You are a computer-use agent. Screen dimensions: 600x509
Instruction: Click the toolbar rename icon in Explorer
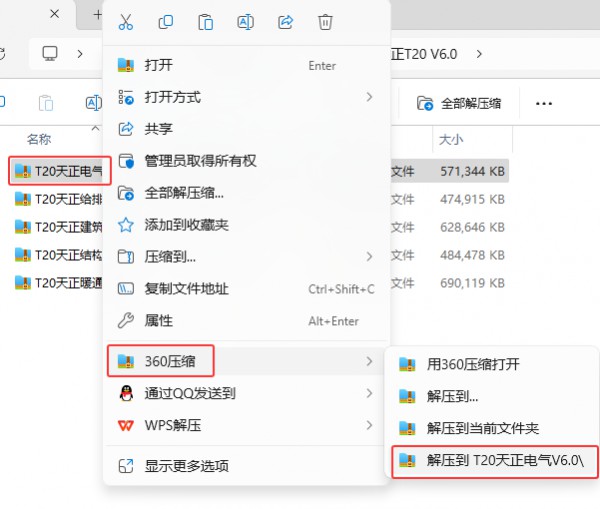(x=93, y=103)
